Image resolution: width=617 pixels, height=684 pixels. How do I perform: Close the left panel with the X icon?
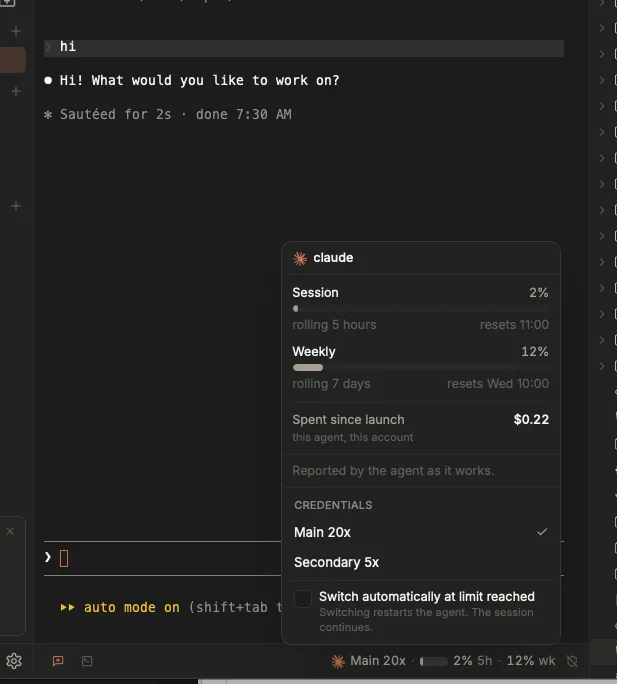(x=10, y=531)
